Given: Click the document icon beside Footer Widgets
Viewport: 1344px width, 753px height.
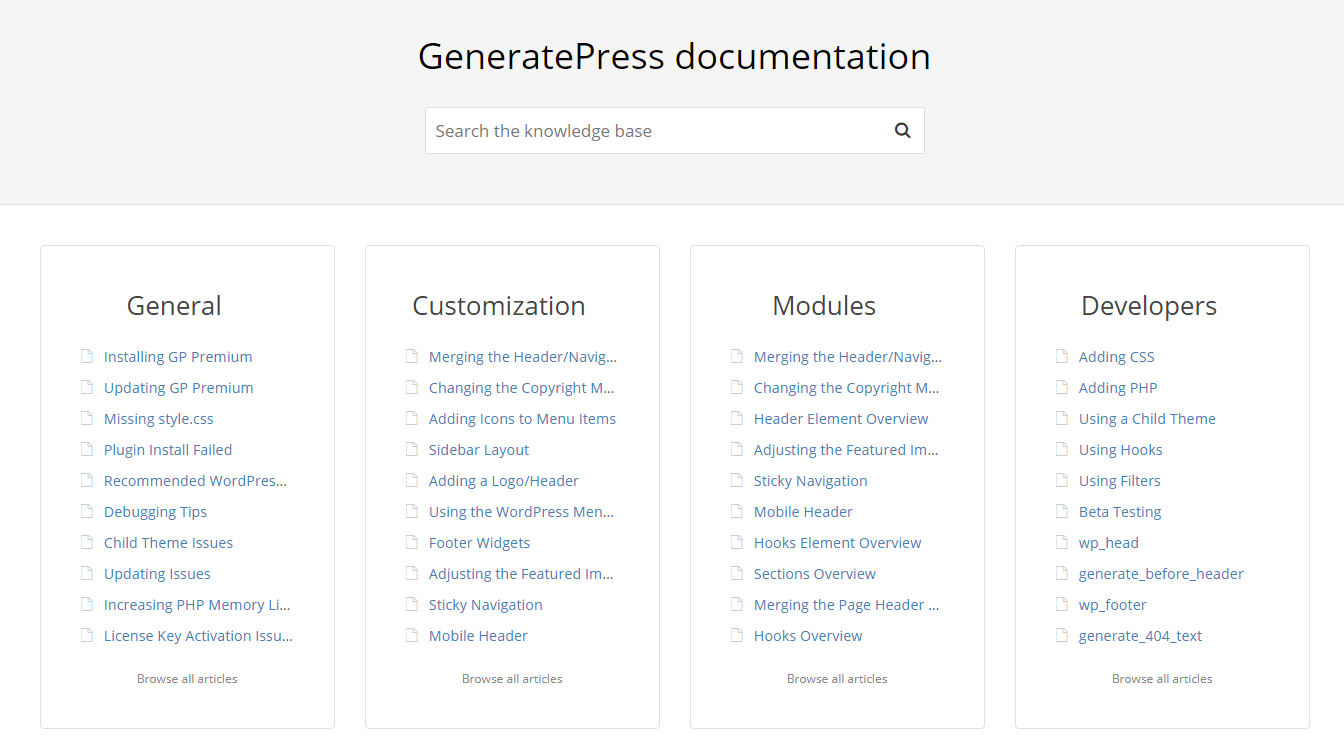Looking at the screenshot, I should [x=412, y=542].
